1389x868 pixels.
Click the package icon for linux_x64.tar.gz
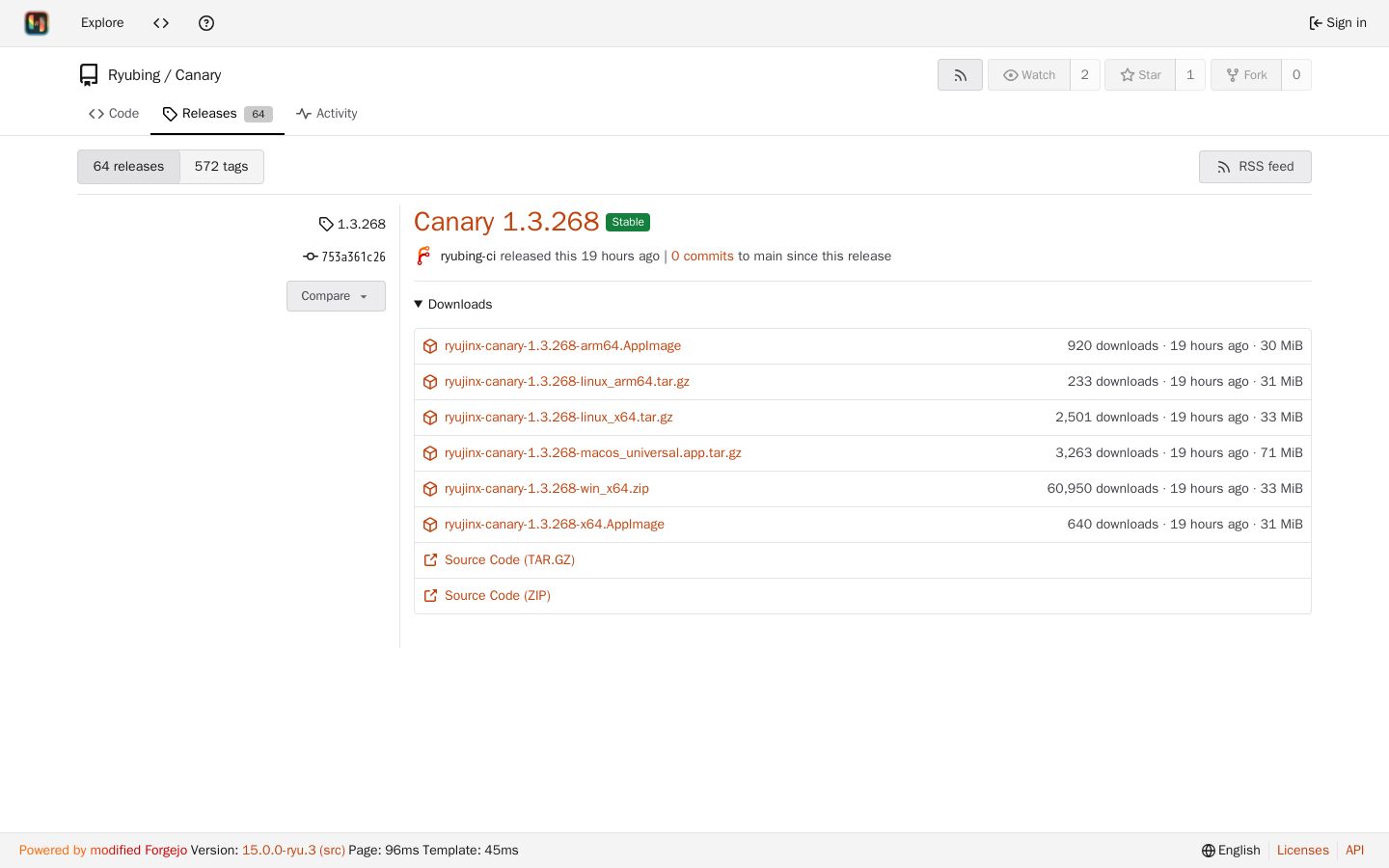point(430,418)
